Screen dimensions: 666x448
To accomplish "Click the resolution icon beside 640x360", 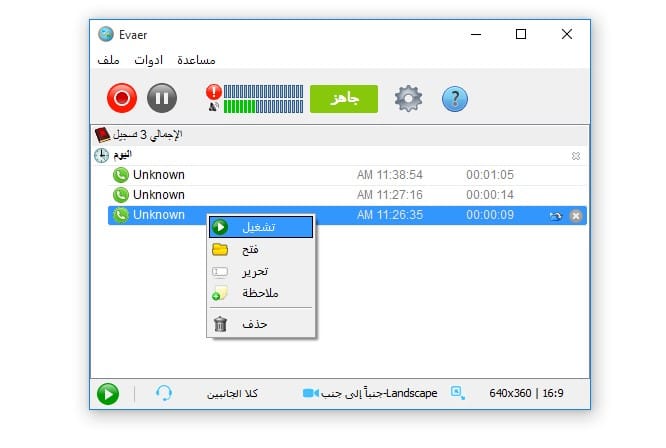I will (458, 393).
